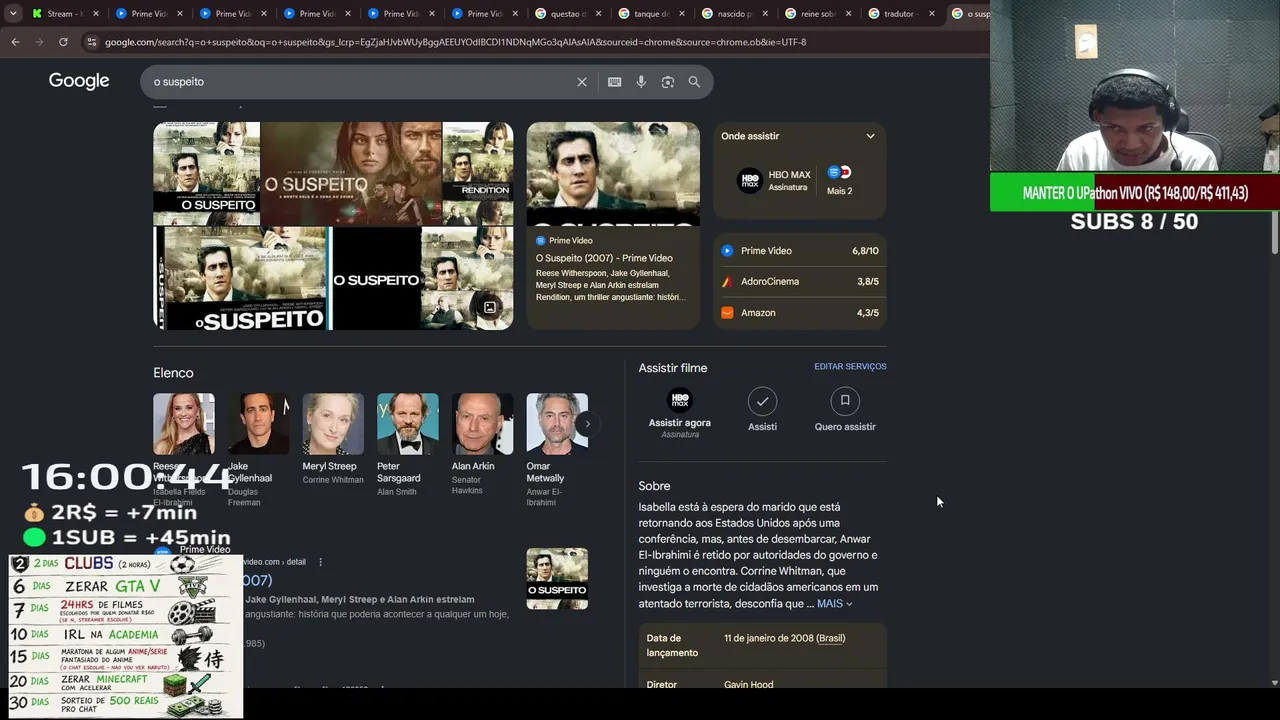Select Reese Witherspoon's cast photo
The image size is (1280, 720).
pyautogui.click(x=184, y=424)
